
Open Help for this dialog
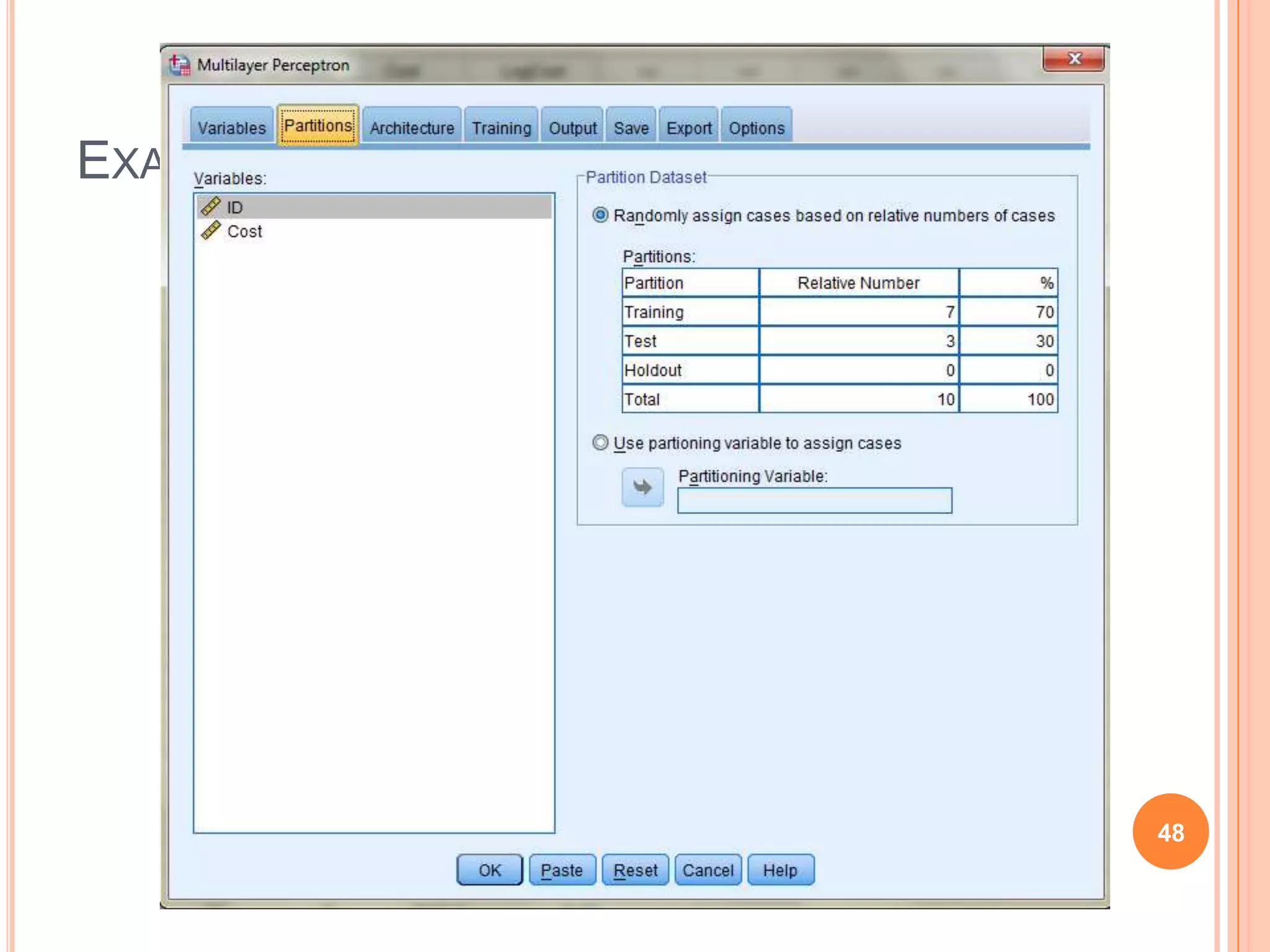click(x=780, y=870)
